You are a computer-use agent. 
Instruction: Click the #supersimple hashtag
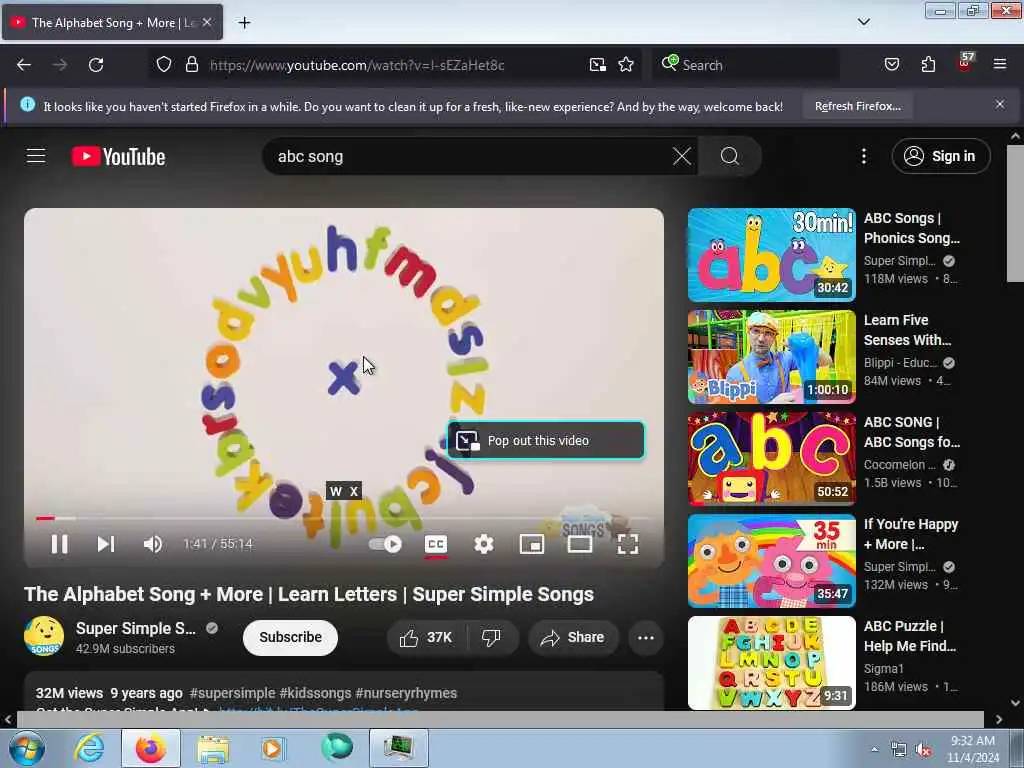coord(232,693)
